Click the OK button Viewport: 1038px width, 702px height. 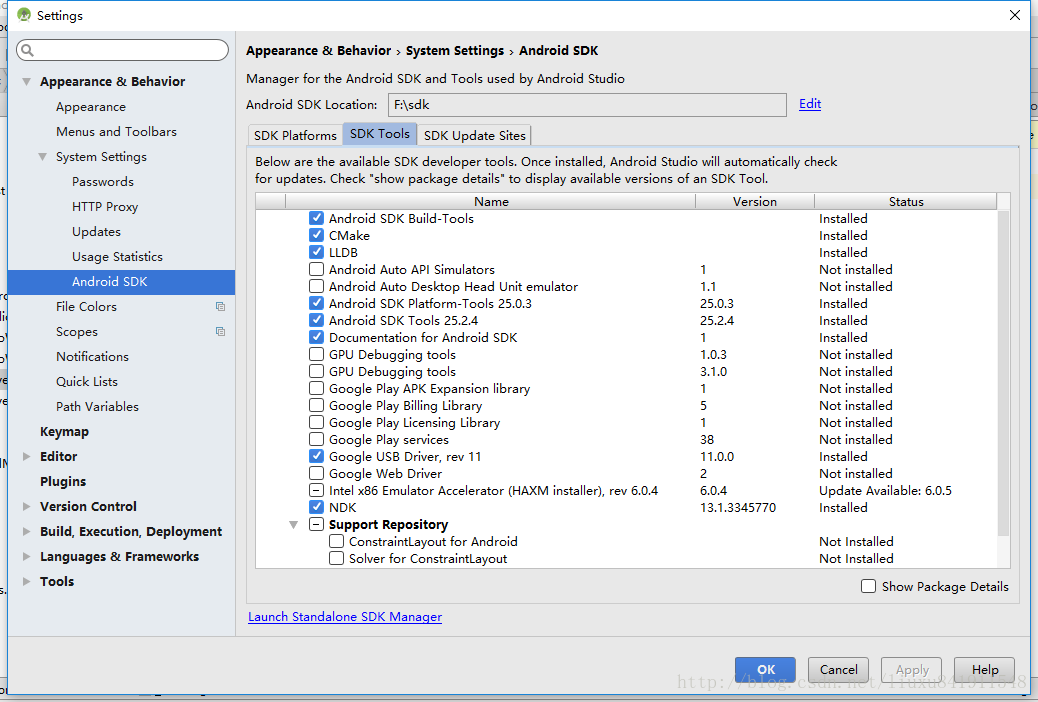(765, 670)
